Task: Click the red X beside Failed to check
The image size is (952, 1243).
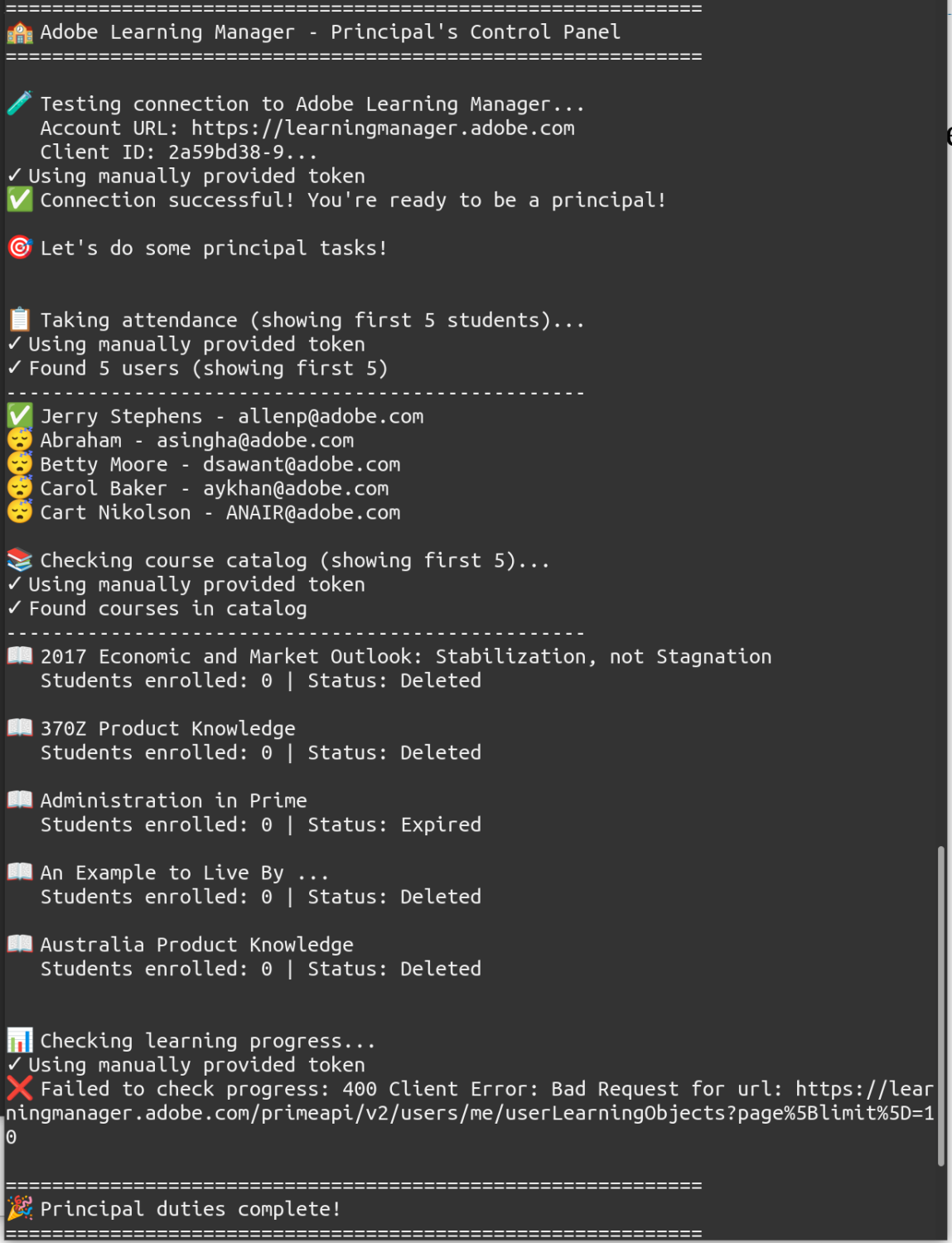Action: (x=20, y=1088)
